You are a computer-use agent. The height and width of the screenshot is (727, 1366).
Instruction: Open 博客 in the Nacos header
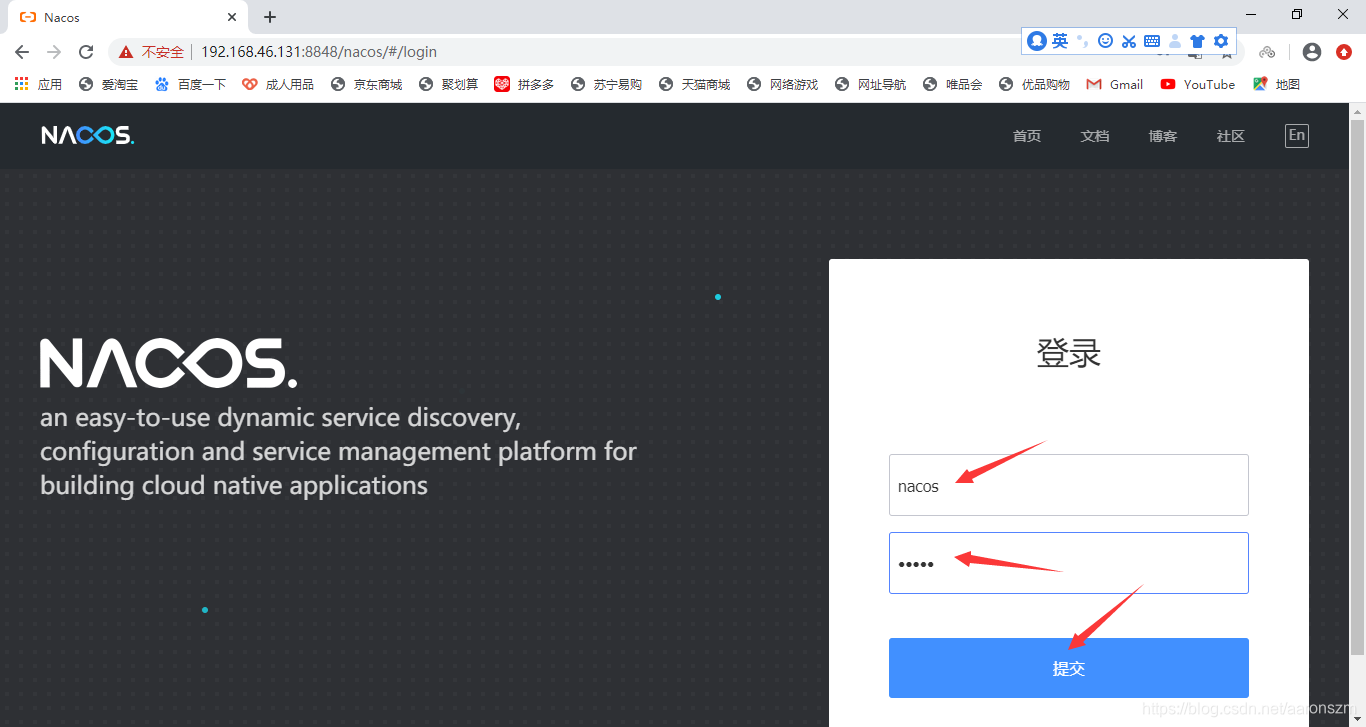point(1163,136)
